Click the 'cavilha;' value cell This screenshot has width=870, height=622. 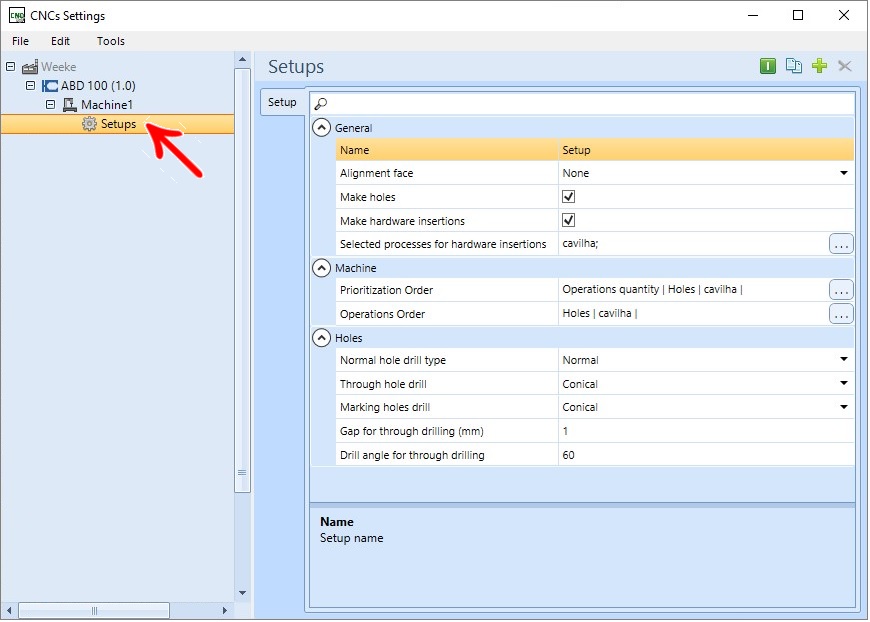tap(694, 244)
